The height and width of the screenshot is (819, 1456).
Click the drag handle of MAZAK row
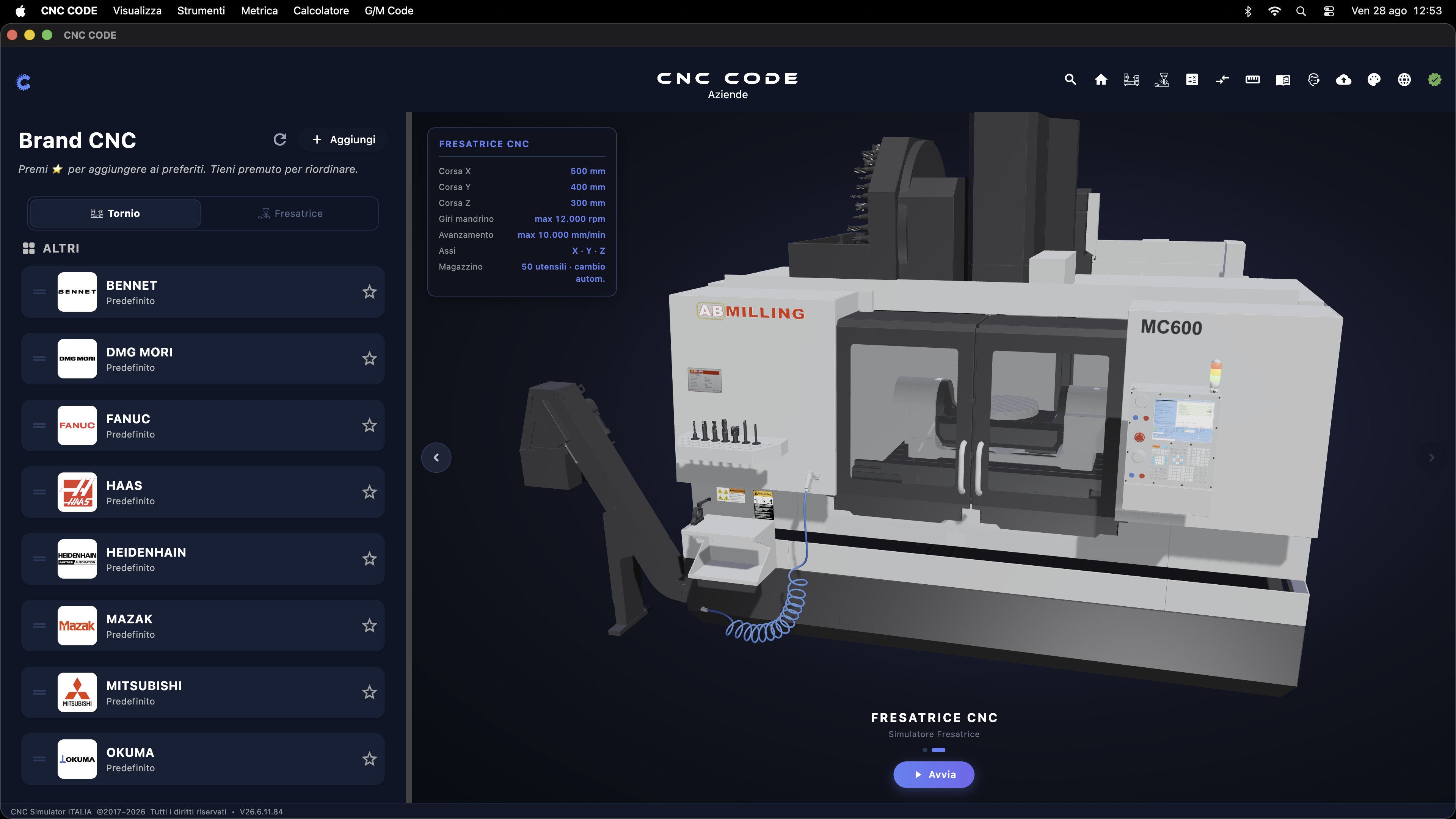[39, 626]
